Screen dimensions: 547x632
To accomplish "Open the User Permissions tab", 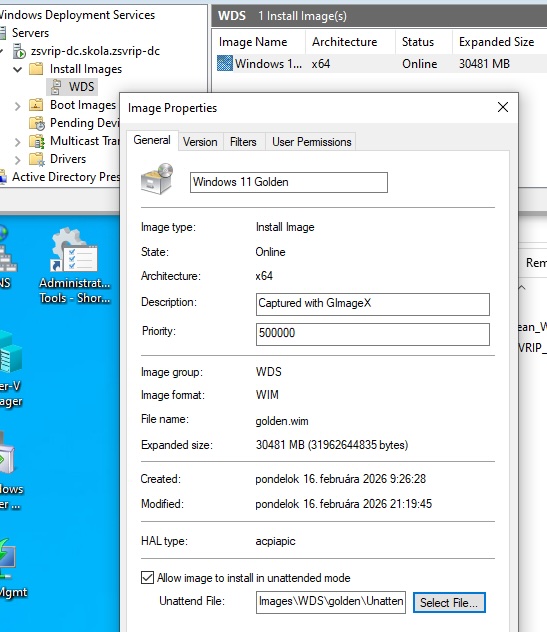I will [x=312, y=142].
